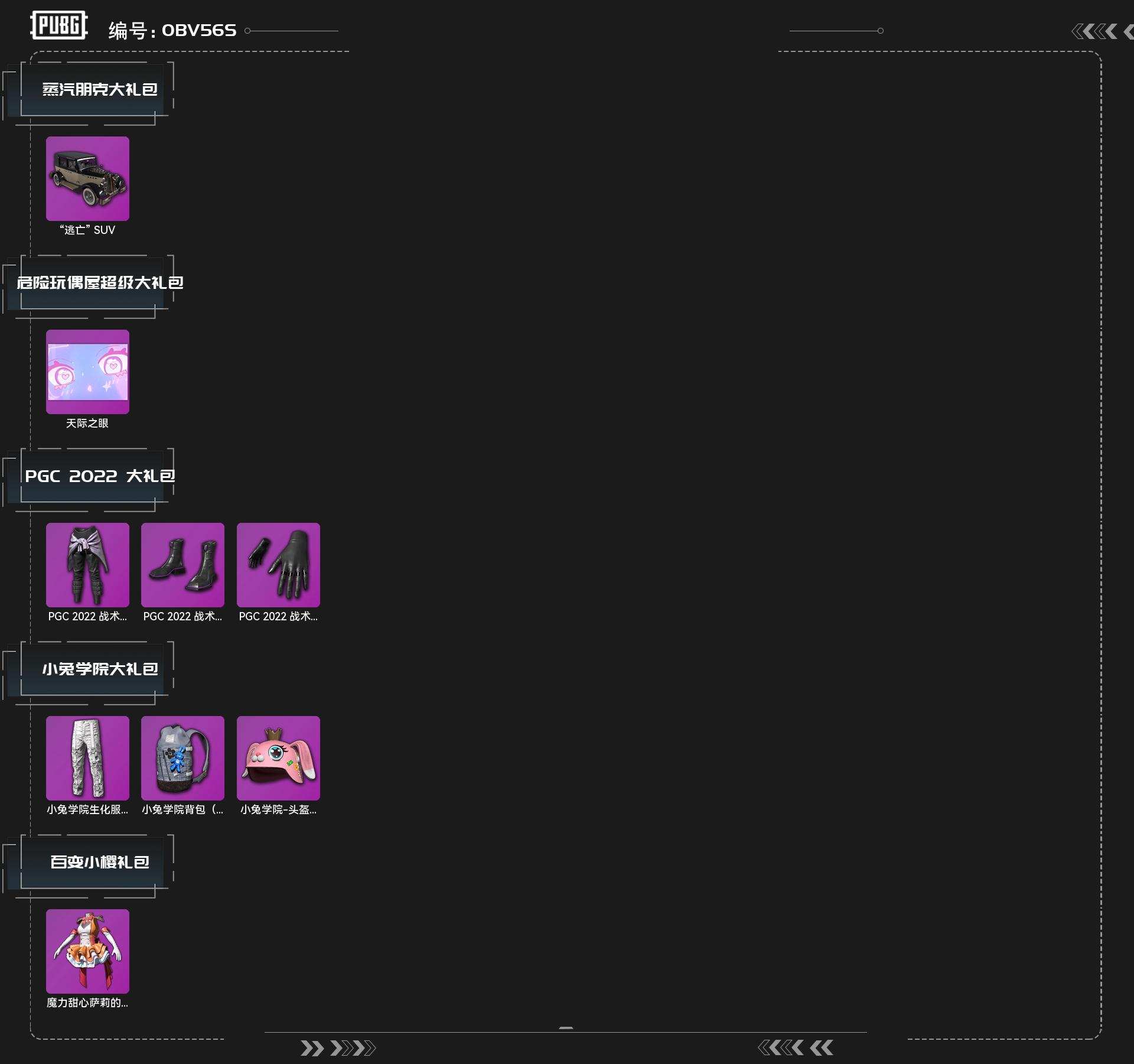Viewport: 1134px width, 1064px height.
Task: Click the 小兔学院背包 item name
Action: [183, 809]
